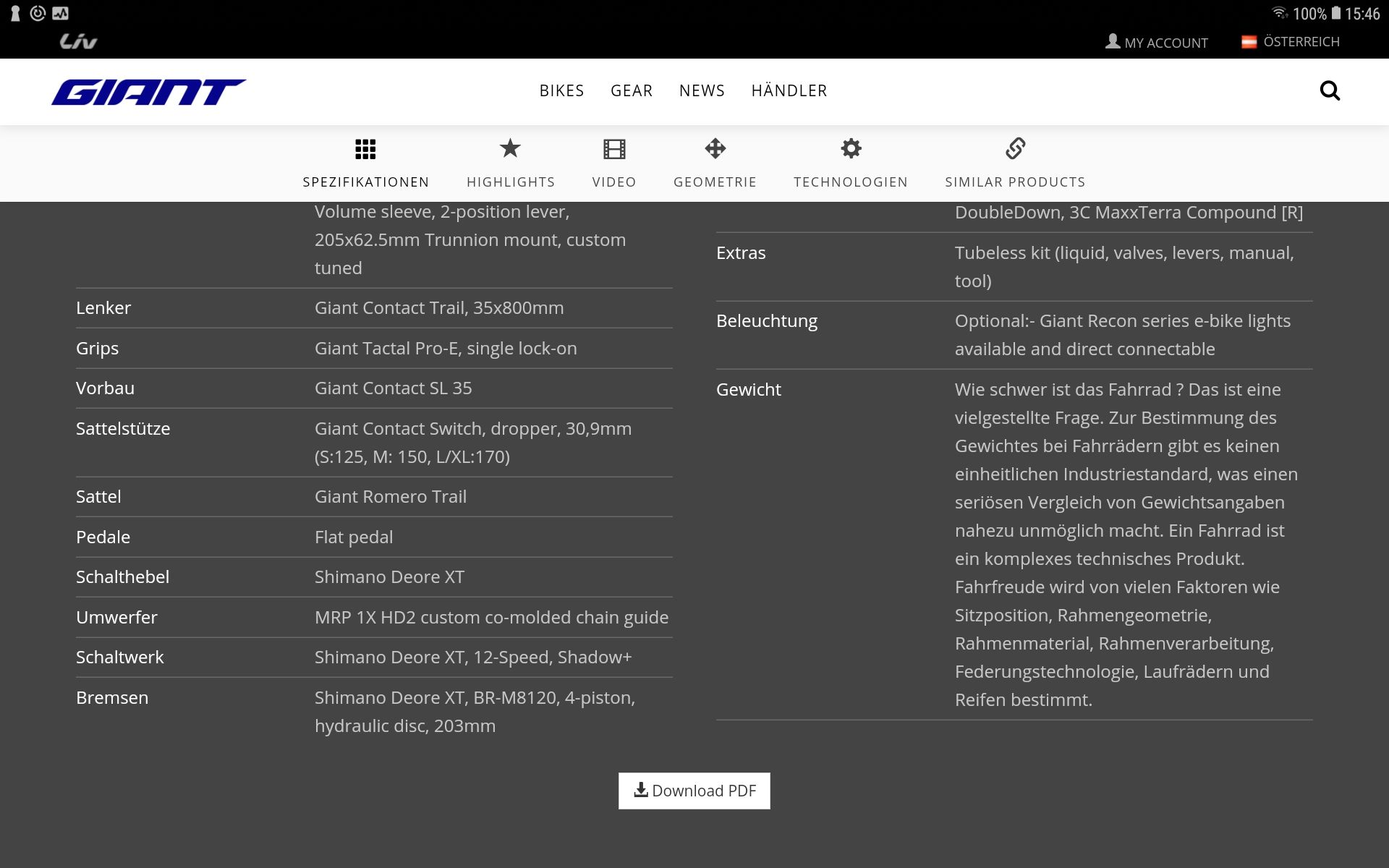This screenshot has height=868, width=1389.
Task: Click the Grips spec label
Action: click(x=97, y=349)
